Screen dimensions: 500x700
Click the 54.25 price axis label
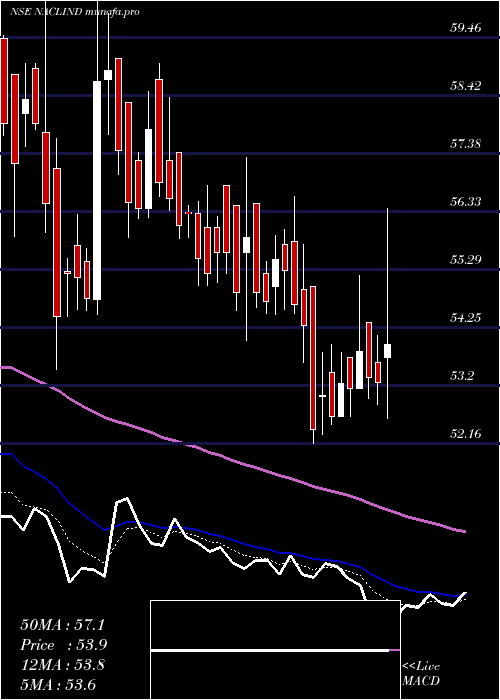point(466,318)
